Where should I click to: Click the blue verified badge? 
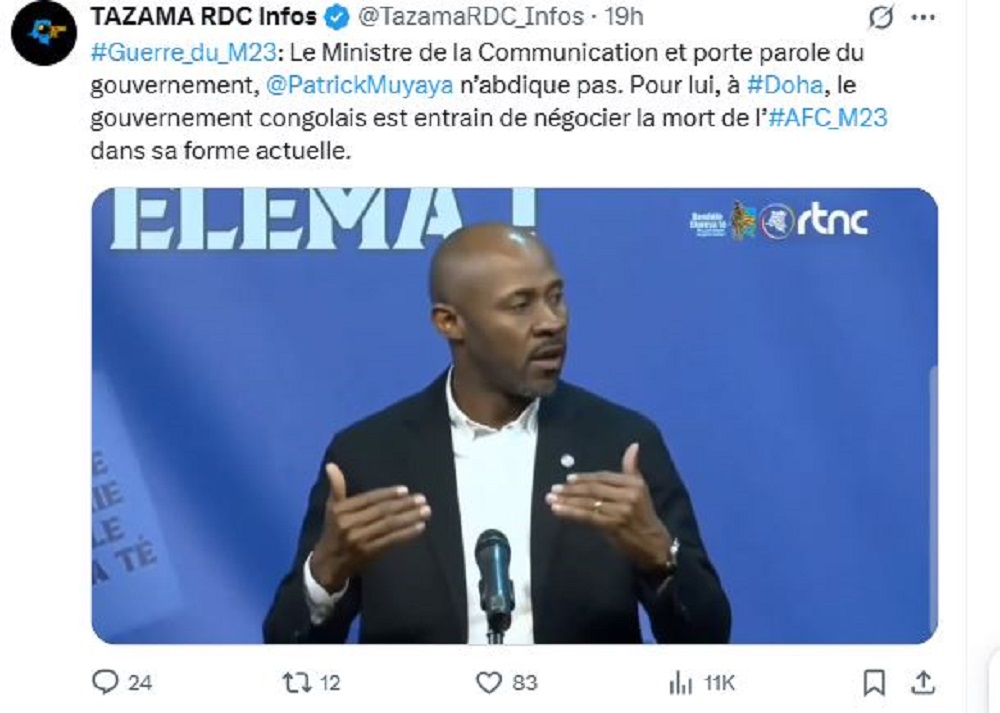[x=337, y=18]
